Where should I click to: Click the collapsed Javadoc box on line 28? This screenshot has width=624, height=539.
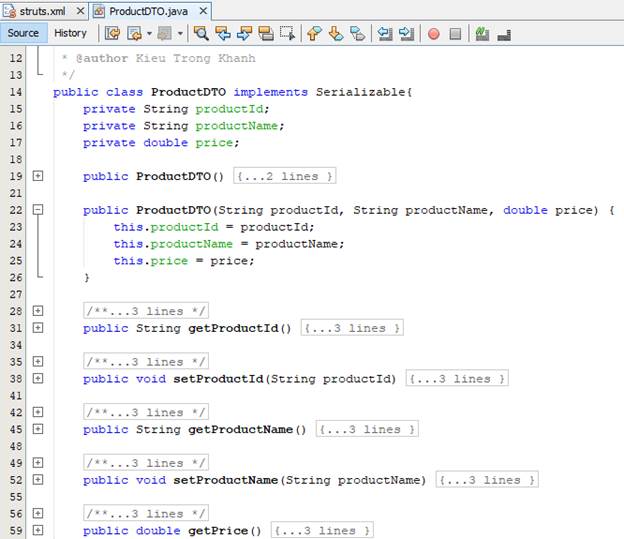pyautogui.click(x=146, y=311)
